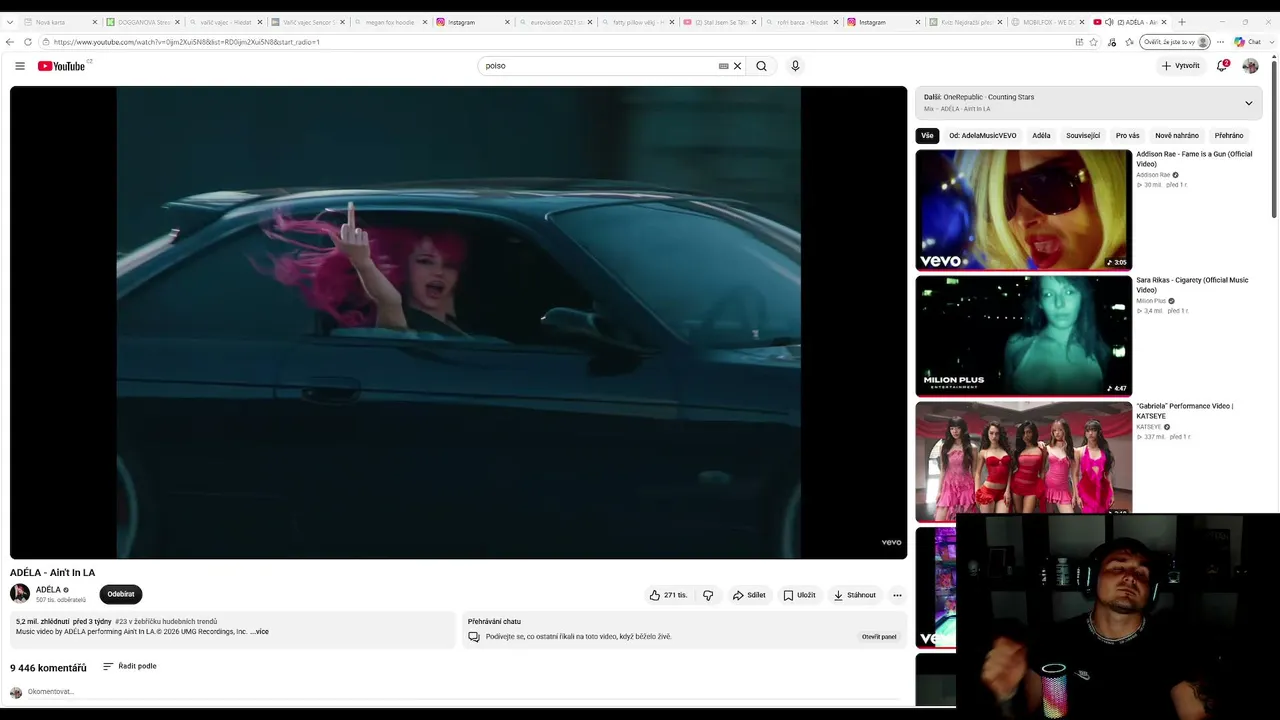Click the Vytvořit create button
This screenshot has width=1280, height=720.
[1181, 66]
